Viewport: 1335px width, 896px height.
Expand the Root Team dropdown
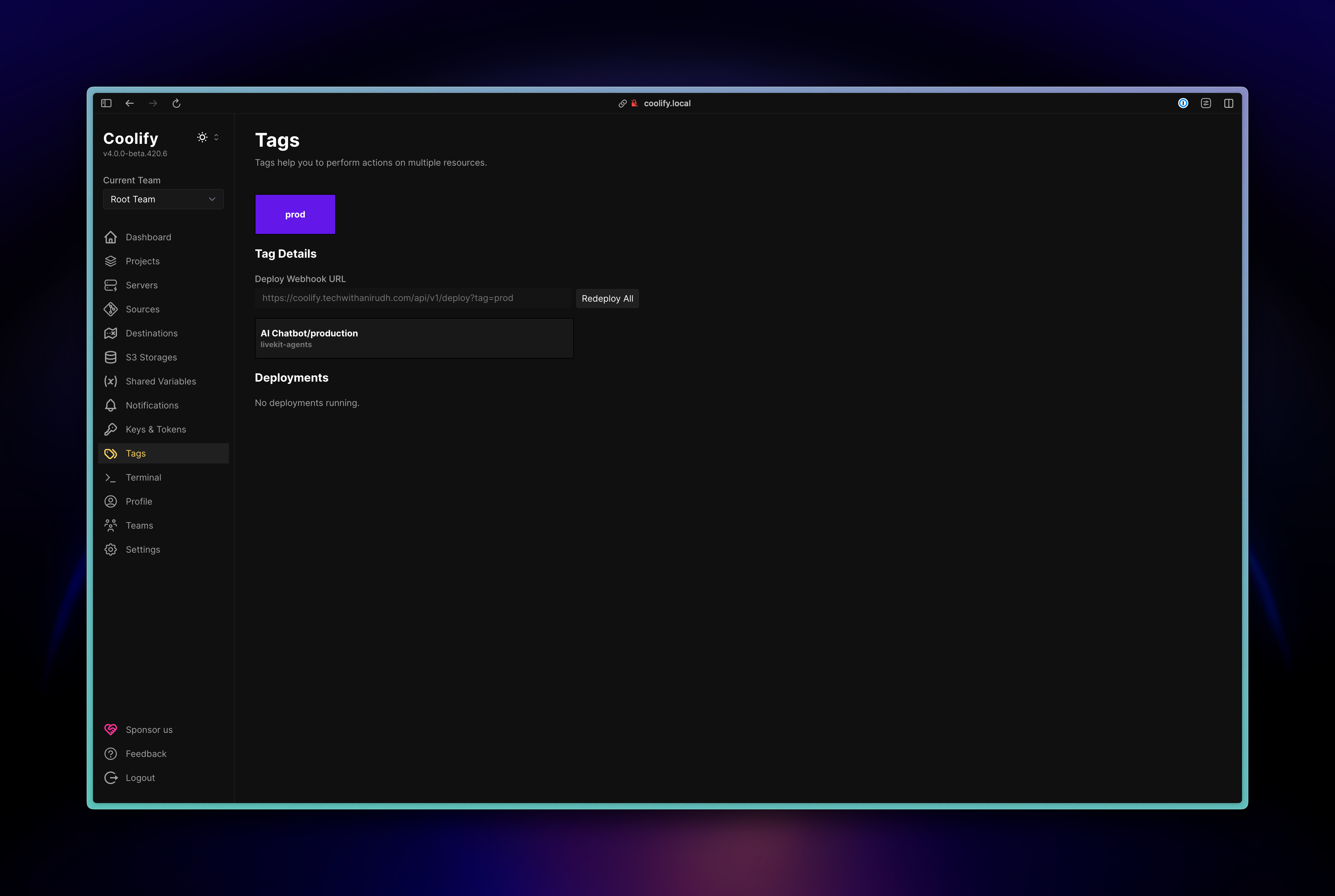tap(163, 199)
